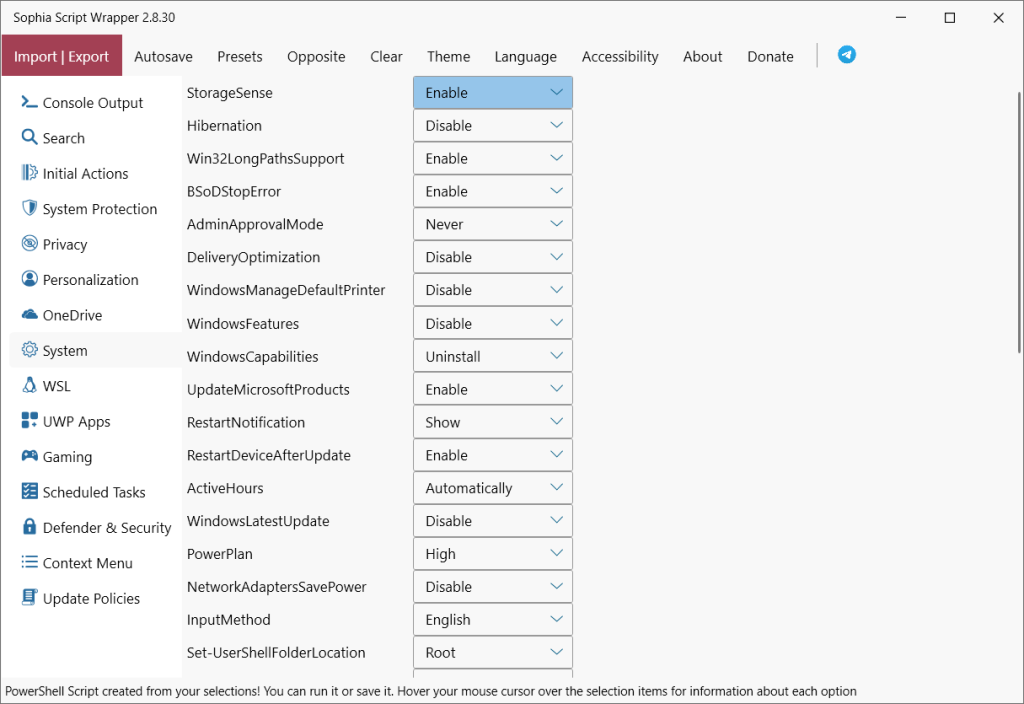Expand the RestartDeviceAfterUpdate dropdown
Viewport: 1024px width, 704px height.
pos(493,455)
